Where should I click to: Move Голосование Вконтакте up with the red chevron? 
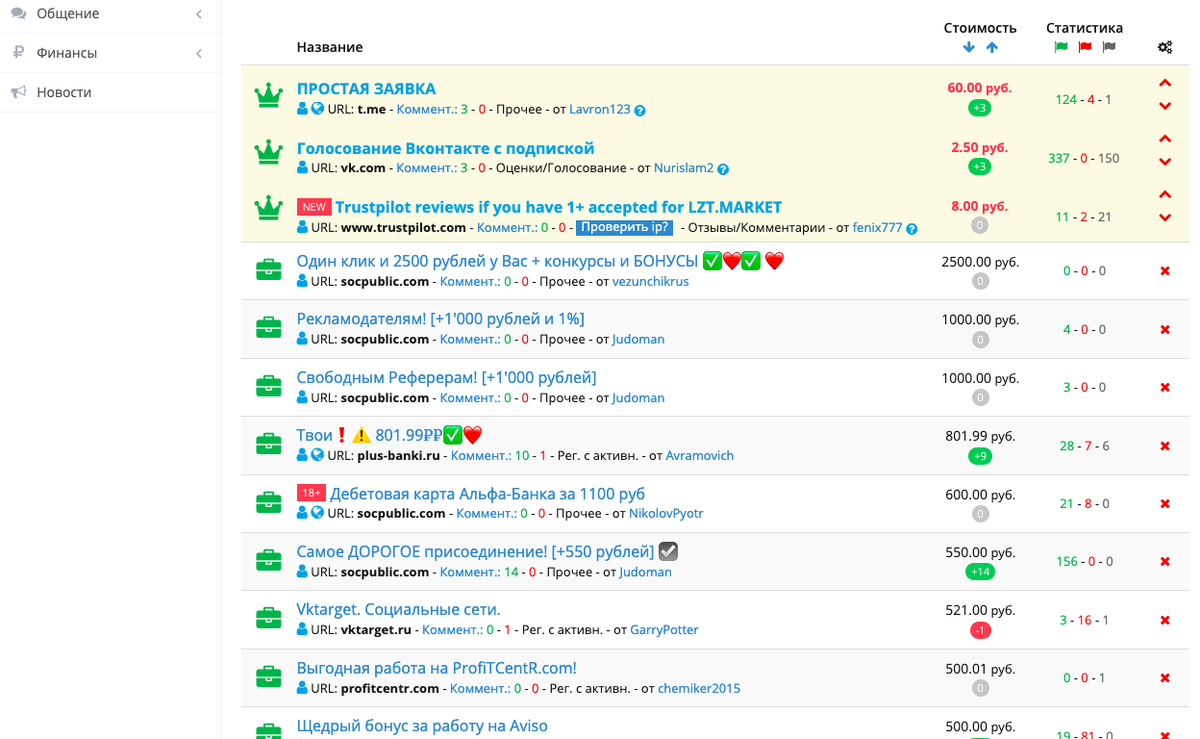pos(1165,139)
